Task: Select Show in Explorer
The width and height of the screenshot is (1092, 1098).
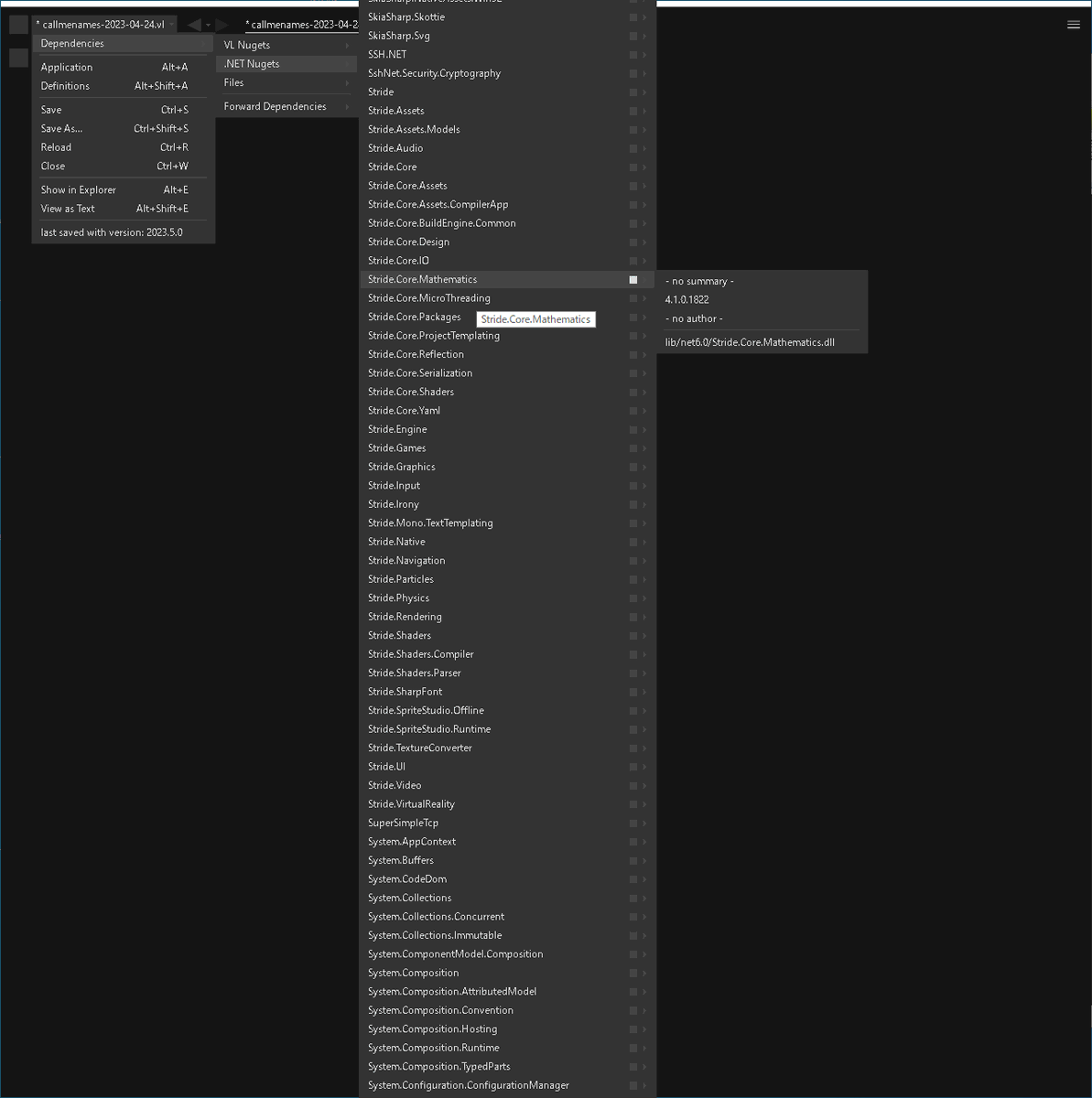Action: [124, 189]
